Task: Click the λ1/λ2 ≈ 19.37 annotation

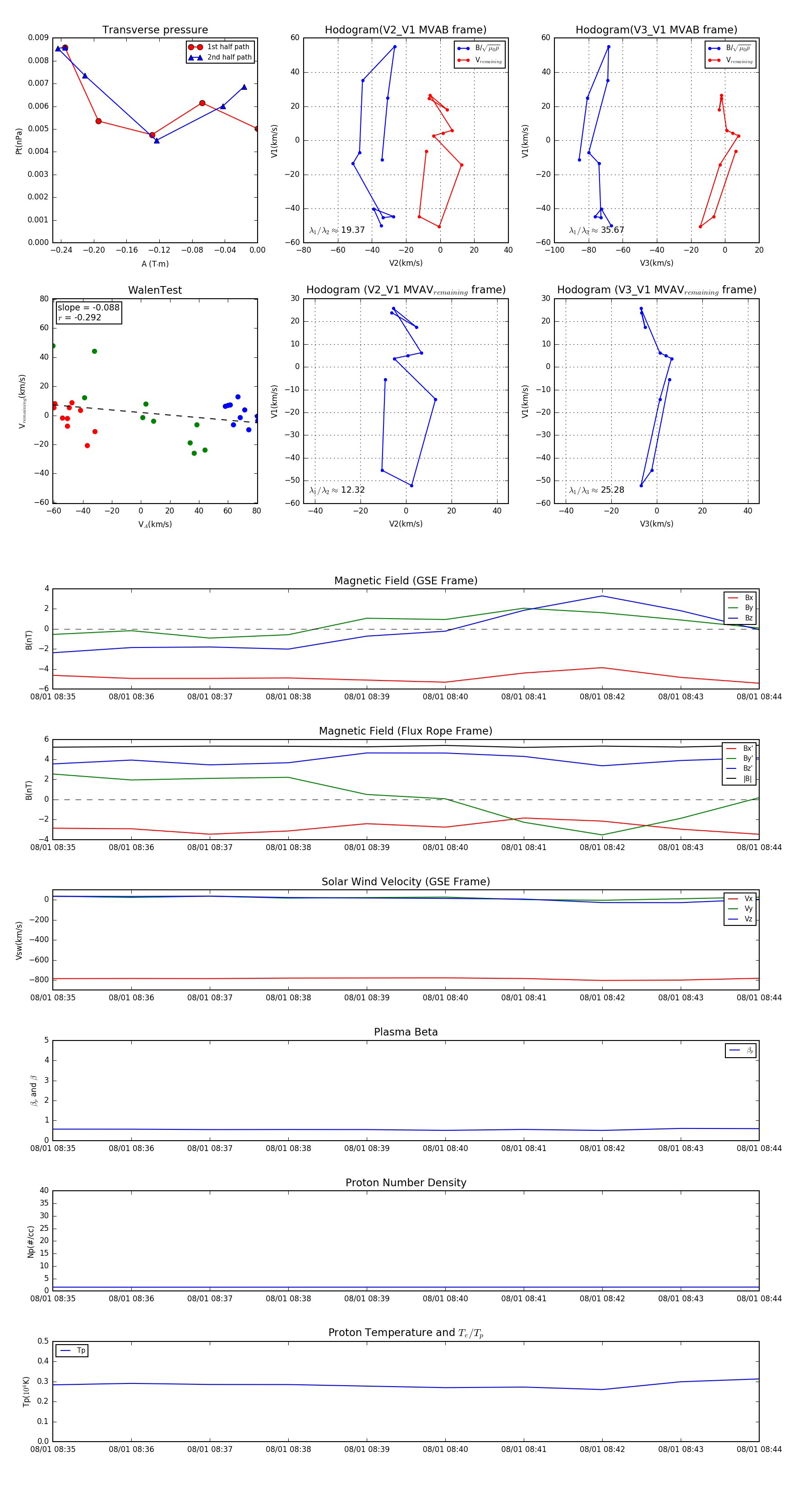Action: (337, 230)
